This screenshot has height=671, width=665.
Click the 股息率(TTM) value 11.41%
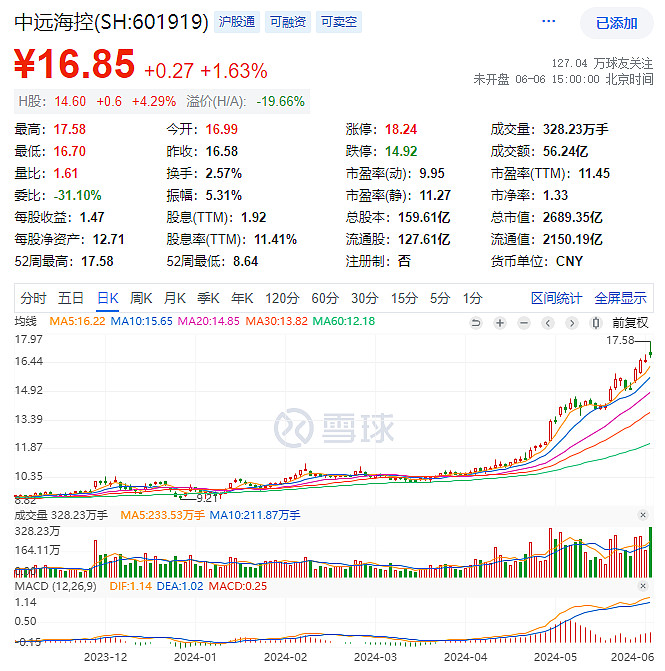click(x=275, y=239)
